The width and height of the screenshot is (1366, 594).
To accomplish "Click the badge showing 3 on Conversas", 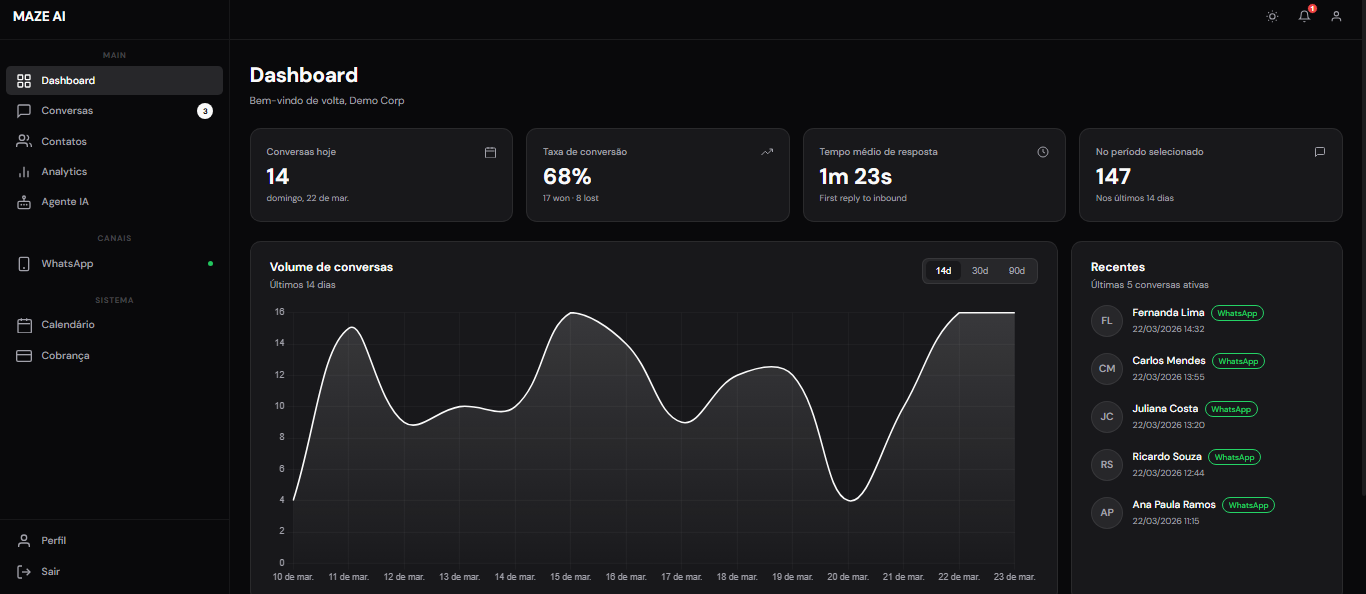I will click(x=205, y=110).
